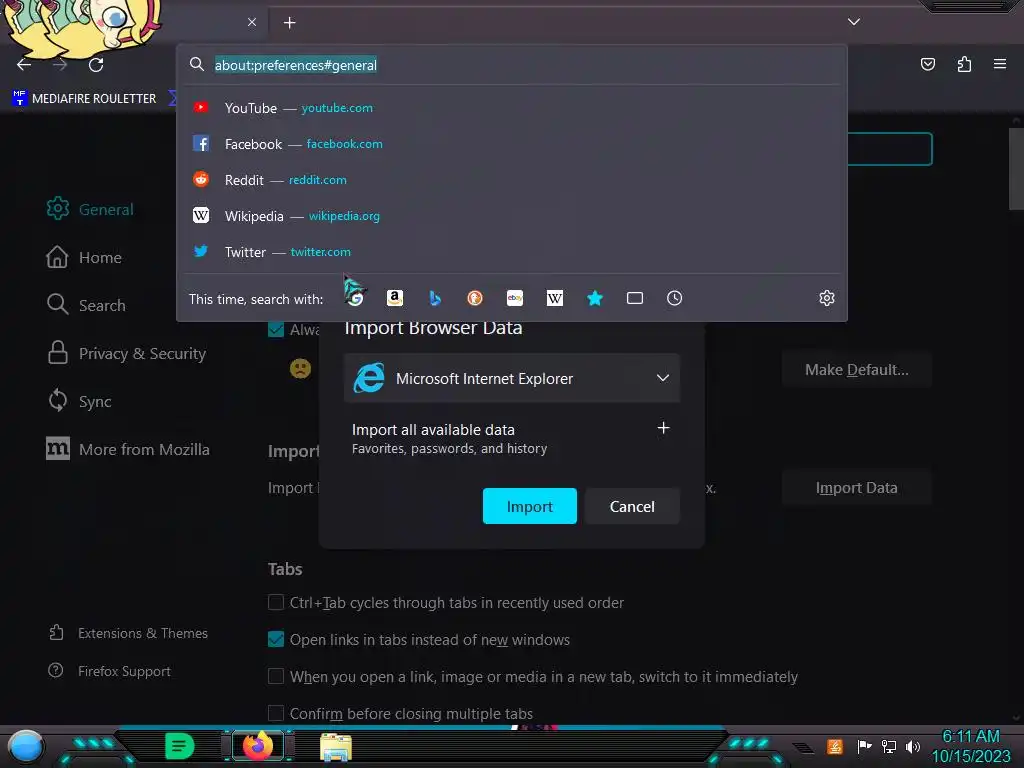Open the Home settings category
Image resolution: width=1024 pixels, height=768 pixels.
(x=84, y=257)
